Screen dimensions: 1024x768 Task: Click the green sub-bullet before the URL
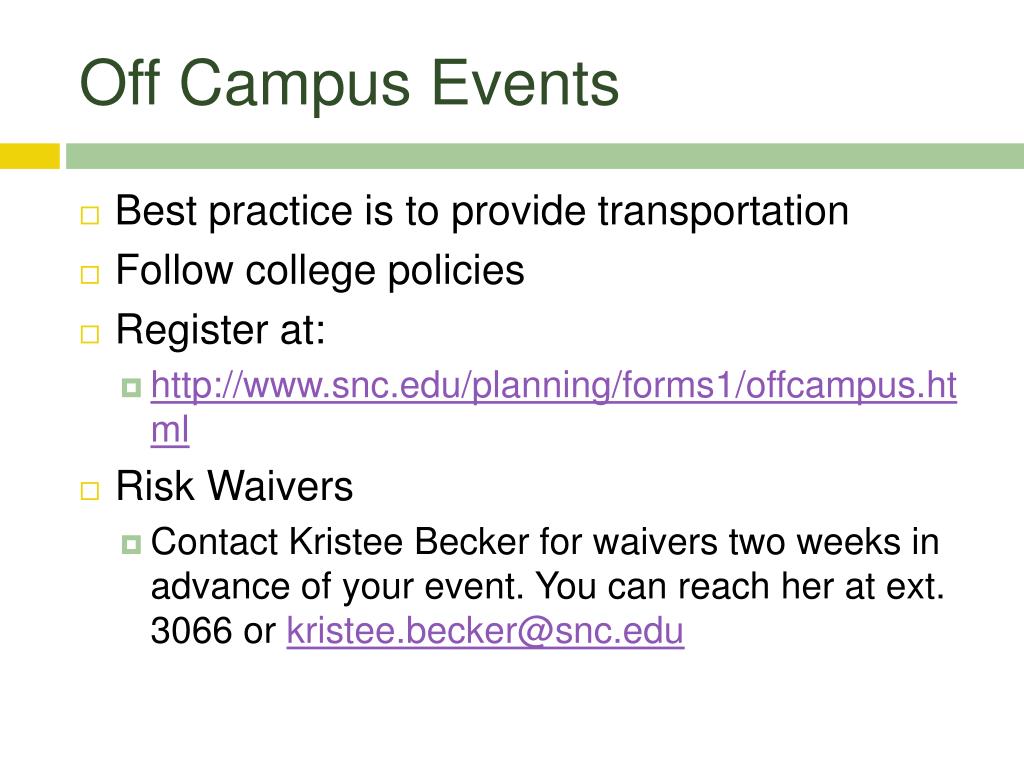(131, 388)
